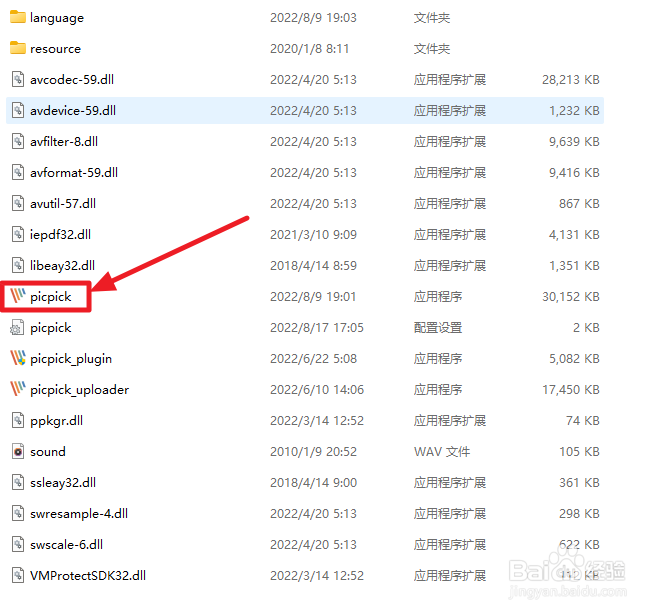This screenshot has width=664, height=615.
Task: Click the date 2022/6/10 14:06
Action: click(317, 389)
